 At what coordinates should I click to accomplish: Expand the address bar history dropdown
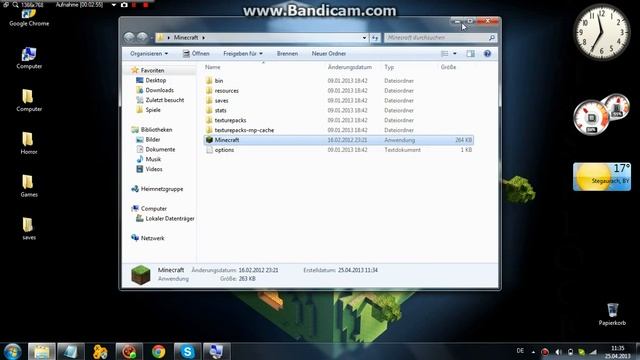pyautogui.click(x=364, y=38)
